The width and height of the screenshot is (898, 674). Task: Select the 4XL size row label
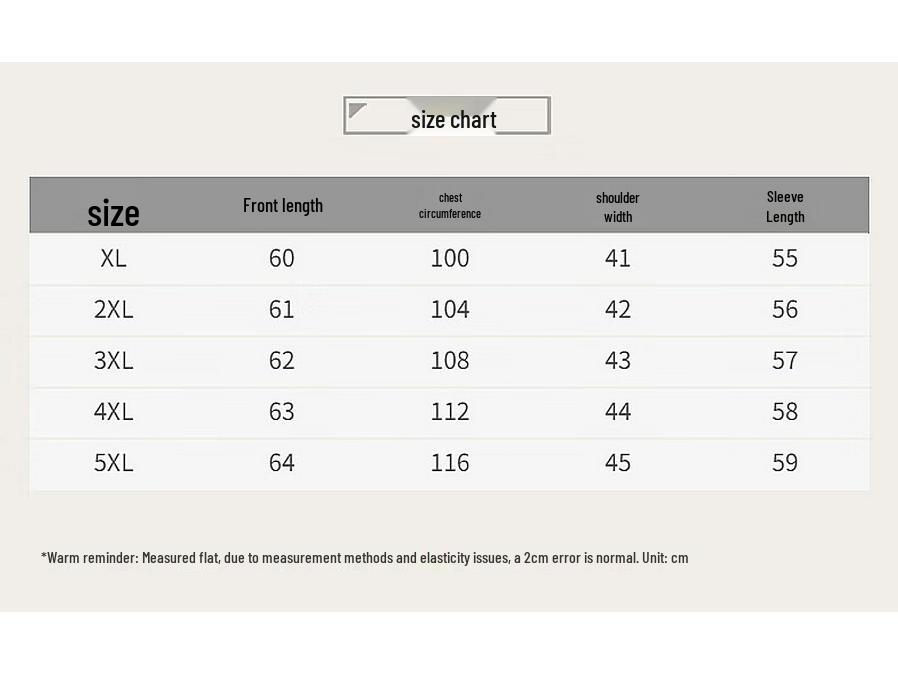(x=113, y=411)
